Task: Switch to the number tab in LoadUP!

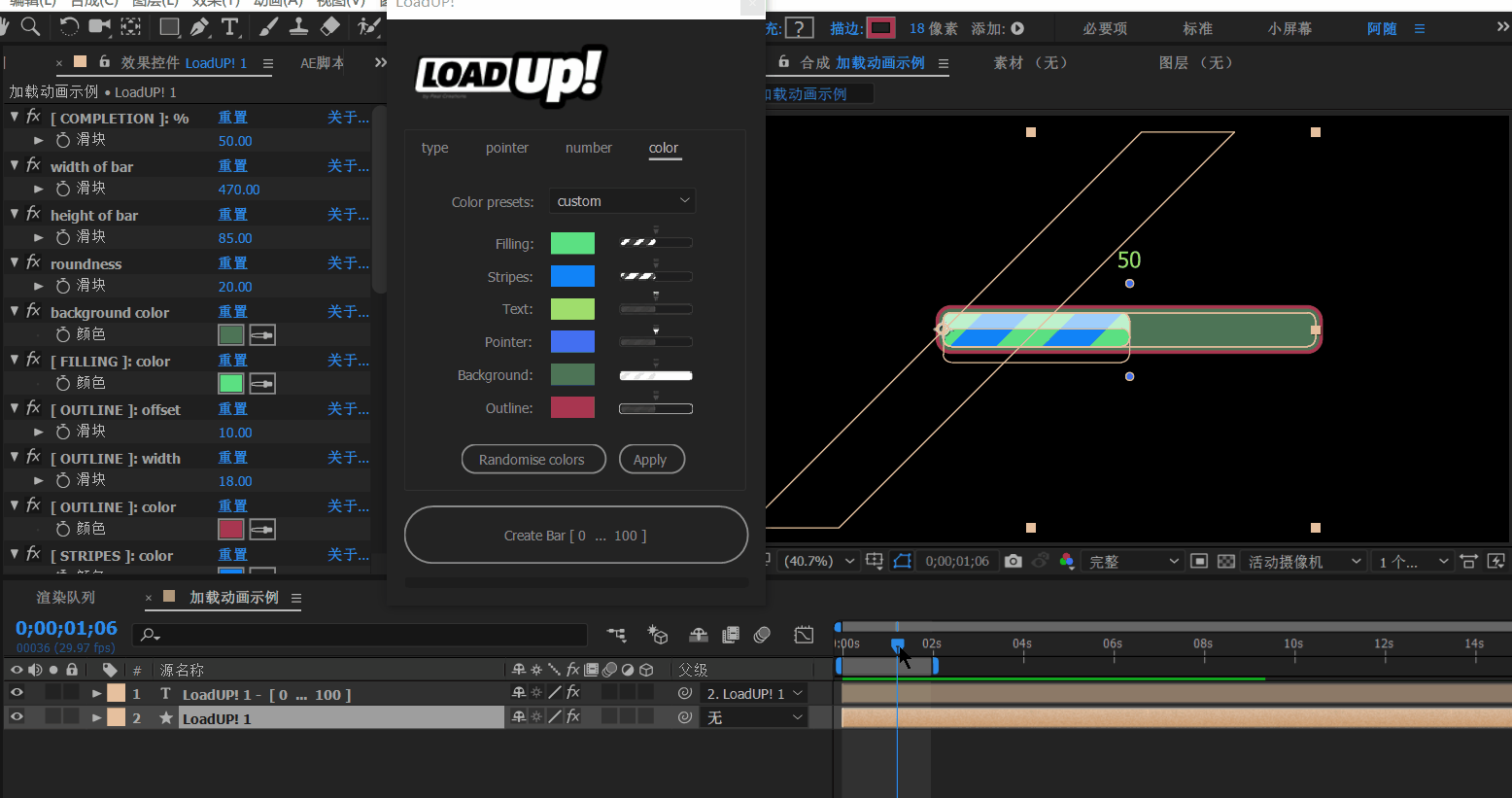Action: click(589, 148)
